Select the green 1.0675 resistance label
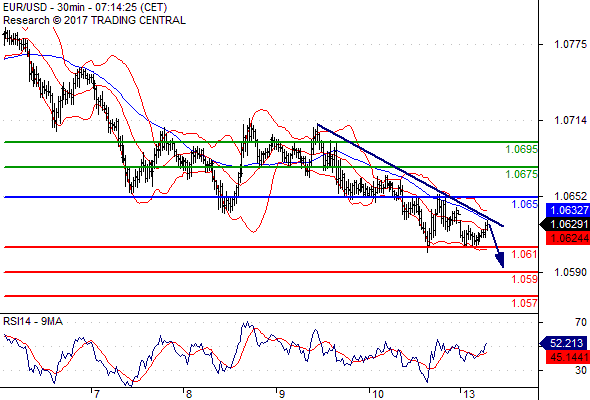The height and width of the screenshot is (400, 590). coord(521,174)
